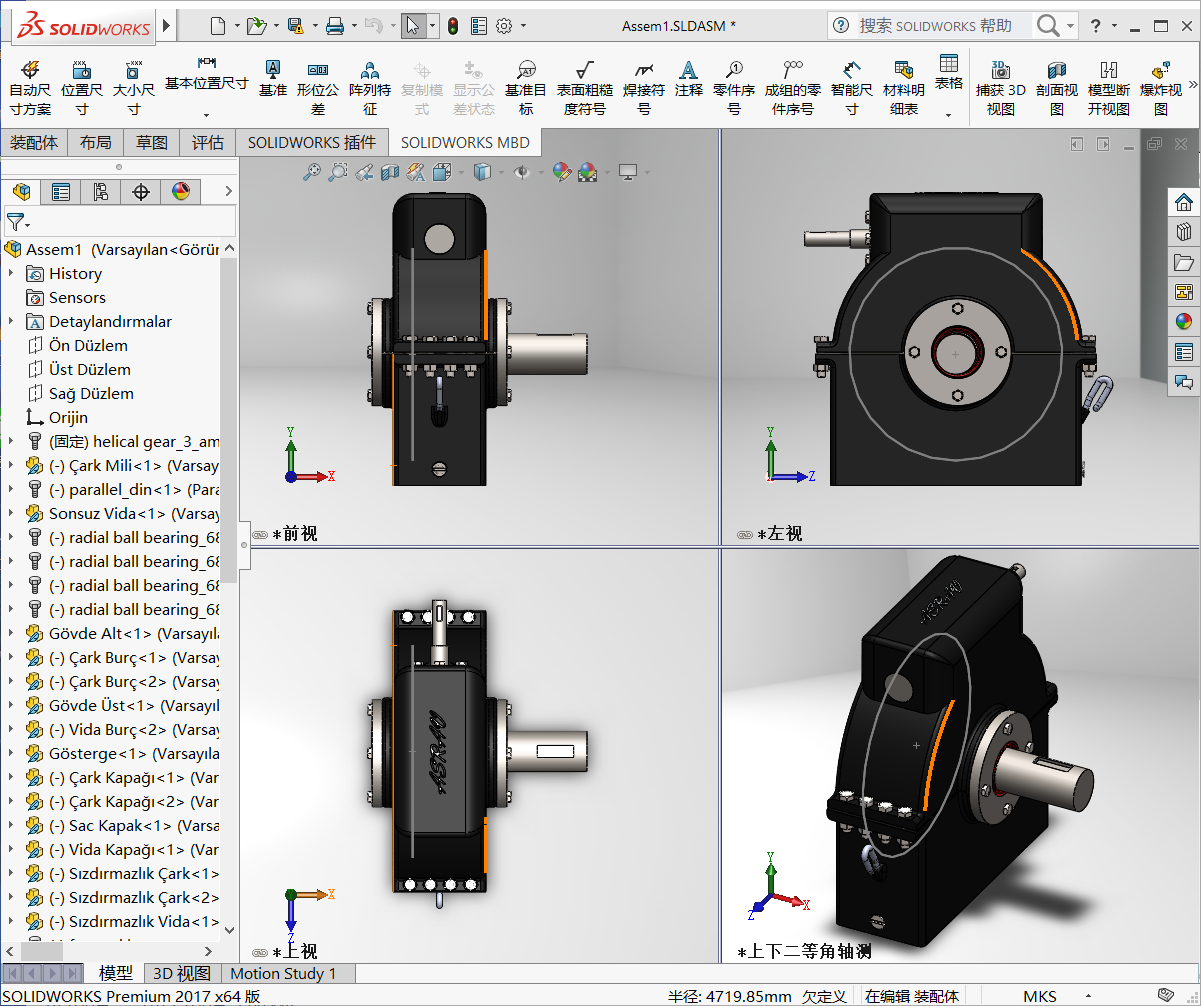Open the Section View (剖面视图) tool

point(1057,87)
